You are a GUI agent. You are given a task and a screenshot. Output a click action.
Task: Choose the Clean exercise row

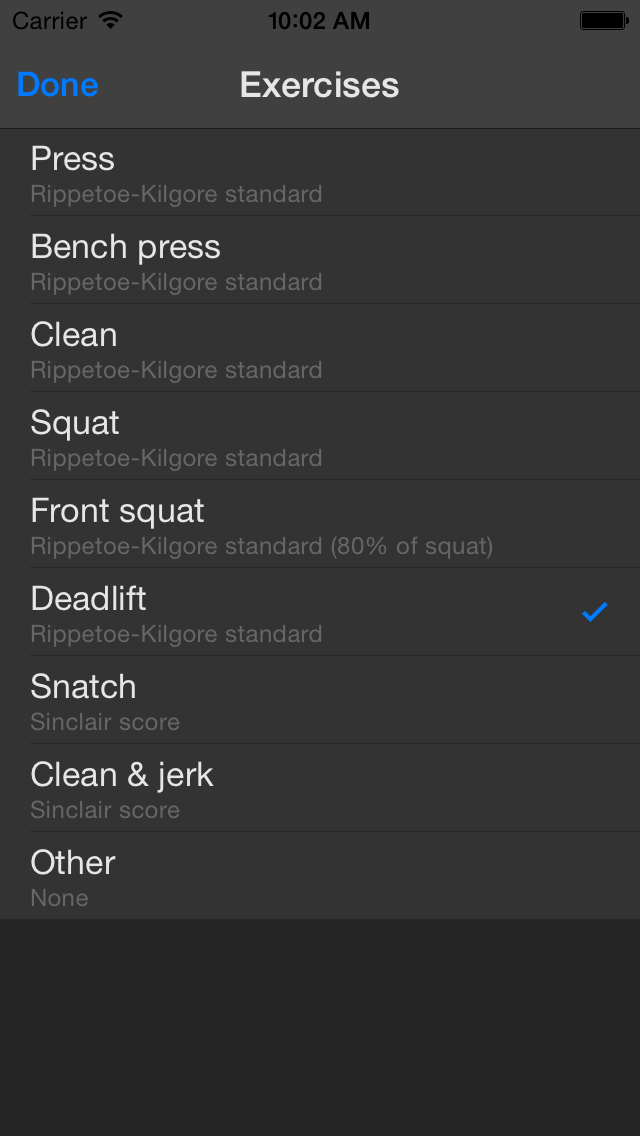pos(320,348)
